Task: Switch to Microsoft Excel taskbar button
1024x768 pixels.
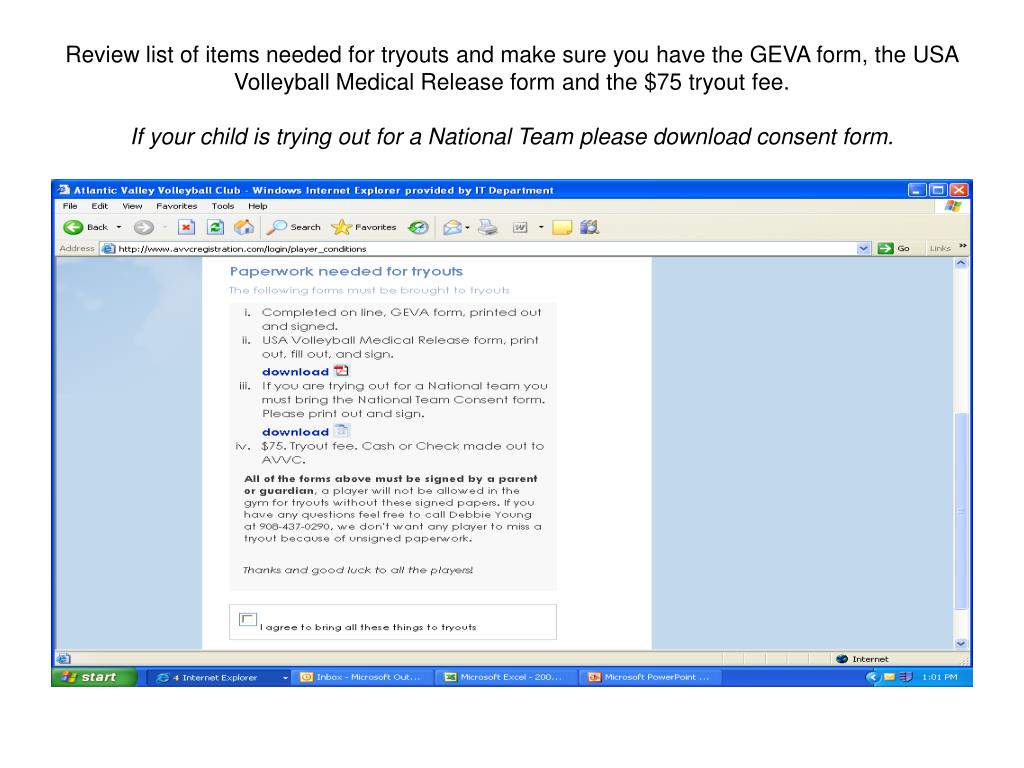Action: pyautogui.click(x=507, y=677)
